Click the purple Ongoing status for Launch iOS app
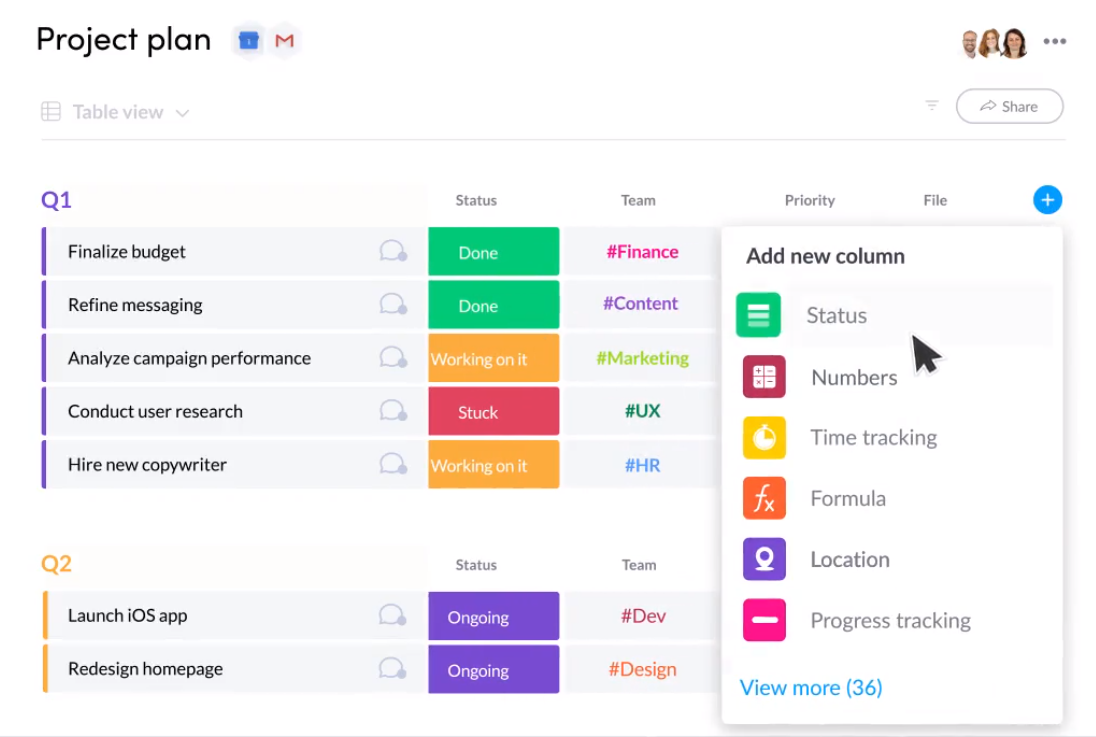 point(477,617)
